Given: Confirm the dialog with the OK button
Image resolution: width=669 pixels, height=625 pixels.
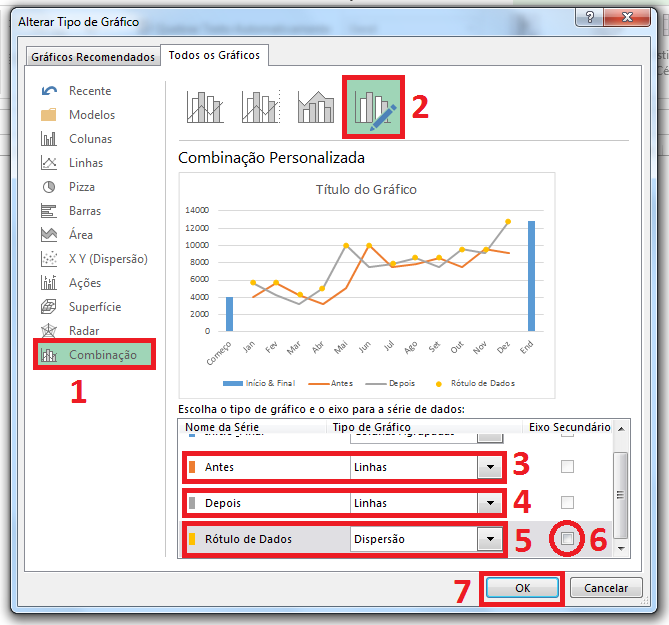Looking at the screenshot, I should coord(522,589).
